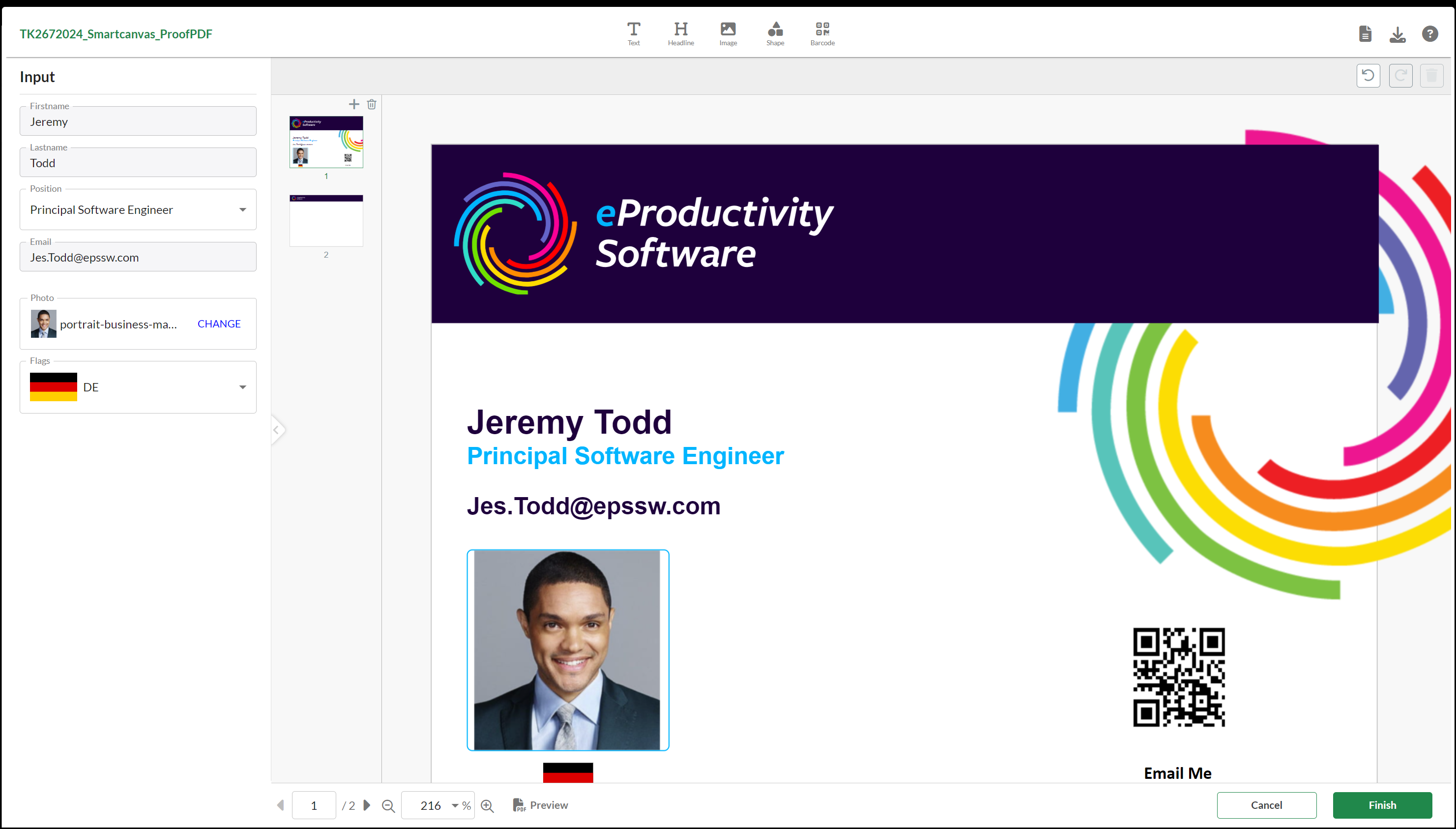Open the Flags dropdown
The width and height of the screenshot is (1456, 829).
[x=242, y=387]
